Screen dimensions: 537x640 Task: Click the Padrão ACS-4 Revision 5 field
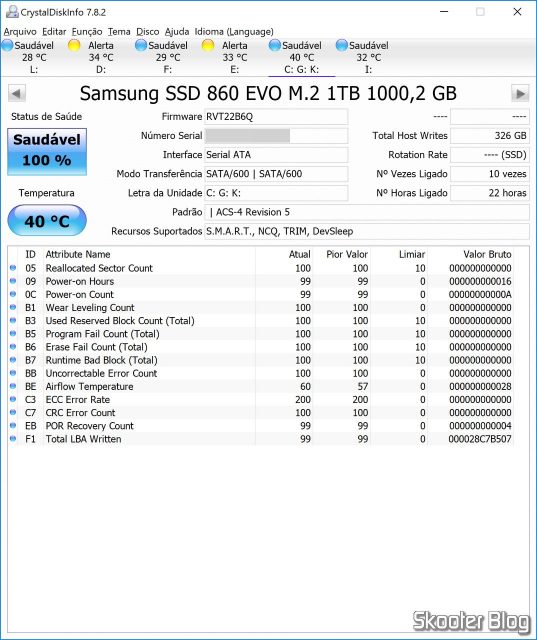click(x=366, y=212)
